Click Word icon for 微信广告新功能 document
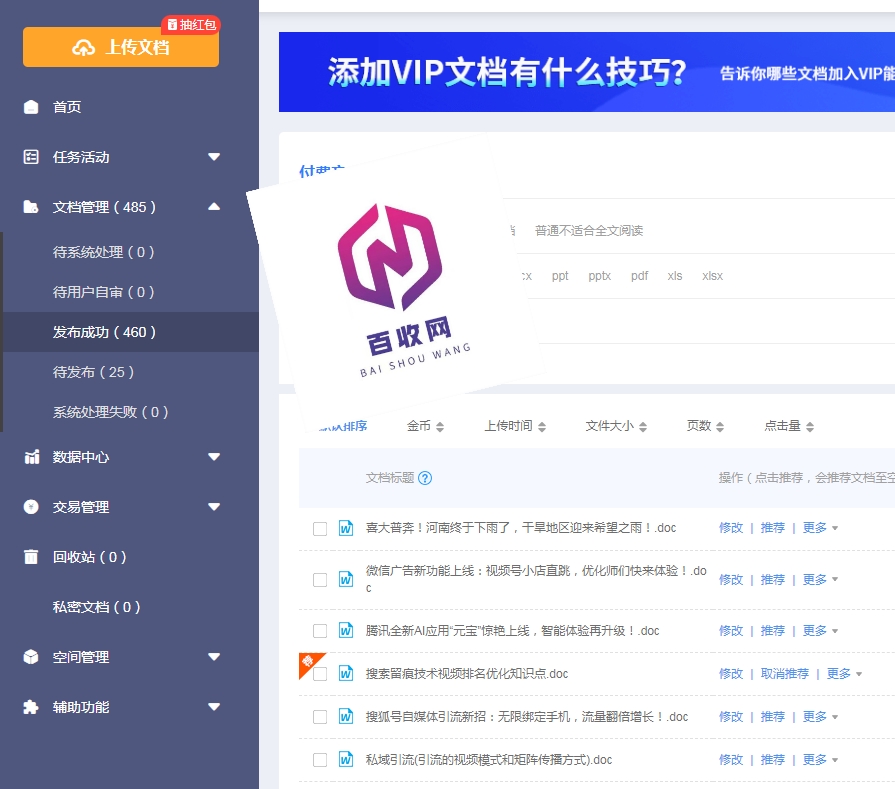This screenshot has width=895, height=789. 346,579
